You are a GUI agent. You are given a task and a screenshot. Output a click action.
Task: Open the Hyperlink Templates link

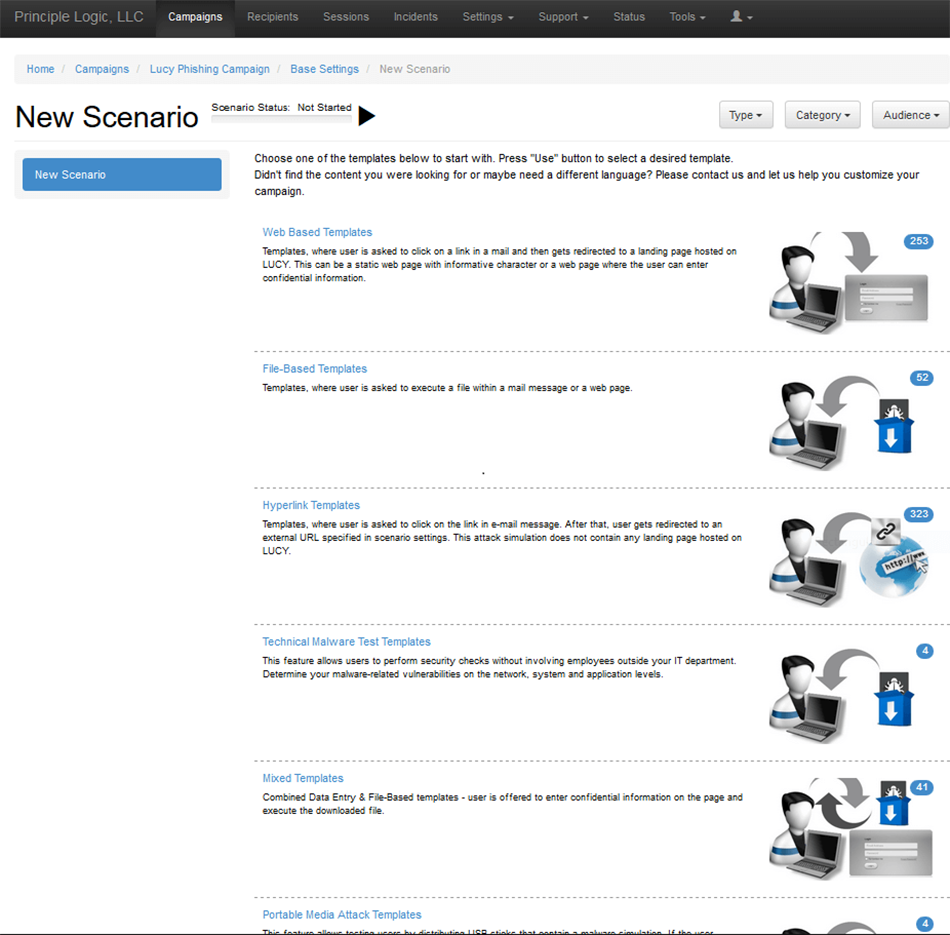tap(311, 505)
